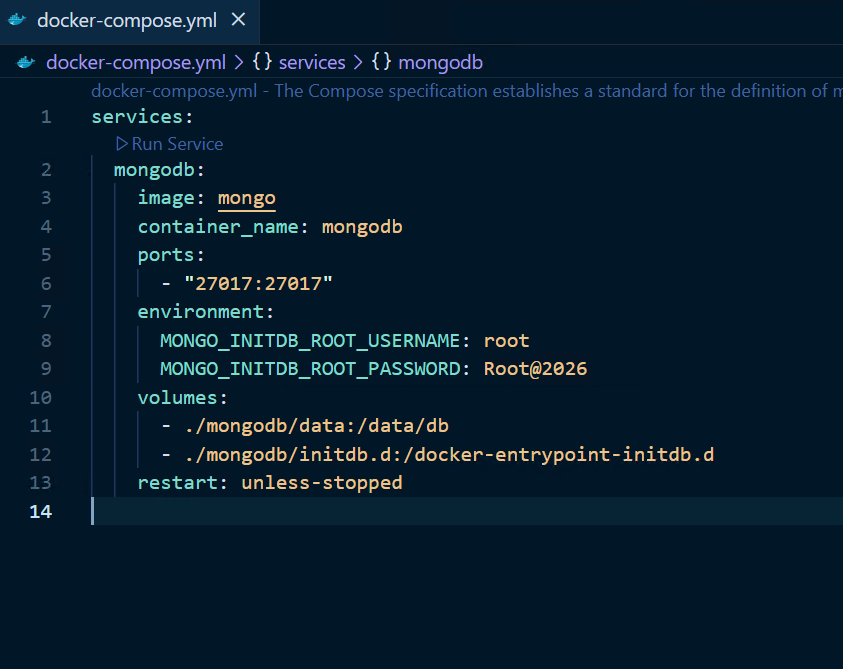Run the mongodb service via Run Service
Viewport: 843px width, 669px height.
point(177,144)
